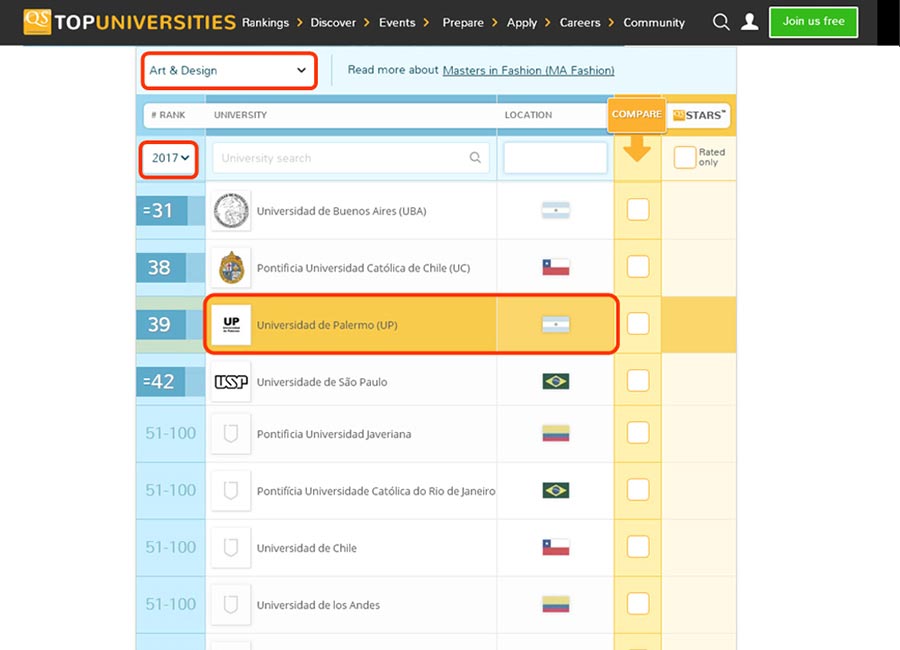Click Colombia flag in Javeriana row
The image size is (900, 650).
[556, 433]
